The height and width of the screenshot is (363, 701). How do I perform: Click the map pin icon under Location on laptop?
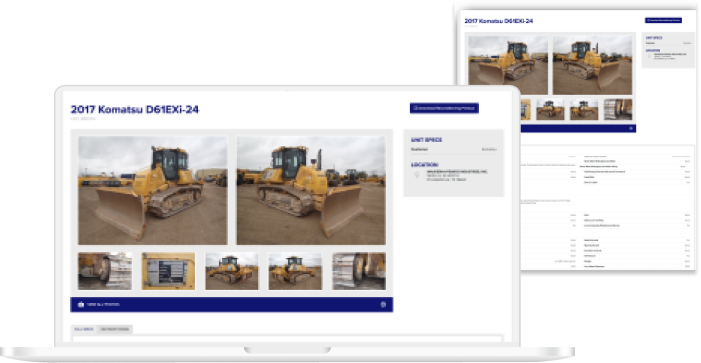click(417, 175)
